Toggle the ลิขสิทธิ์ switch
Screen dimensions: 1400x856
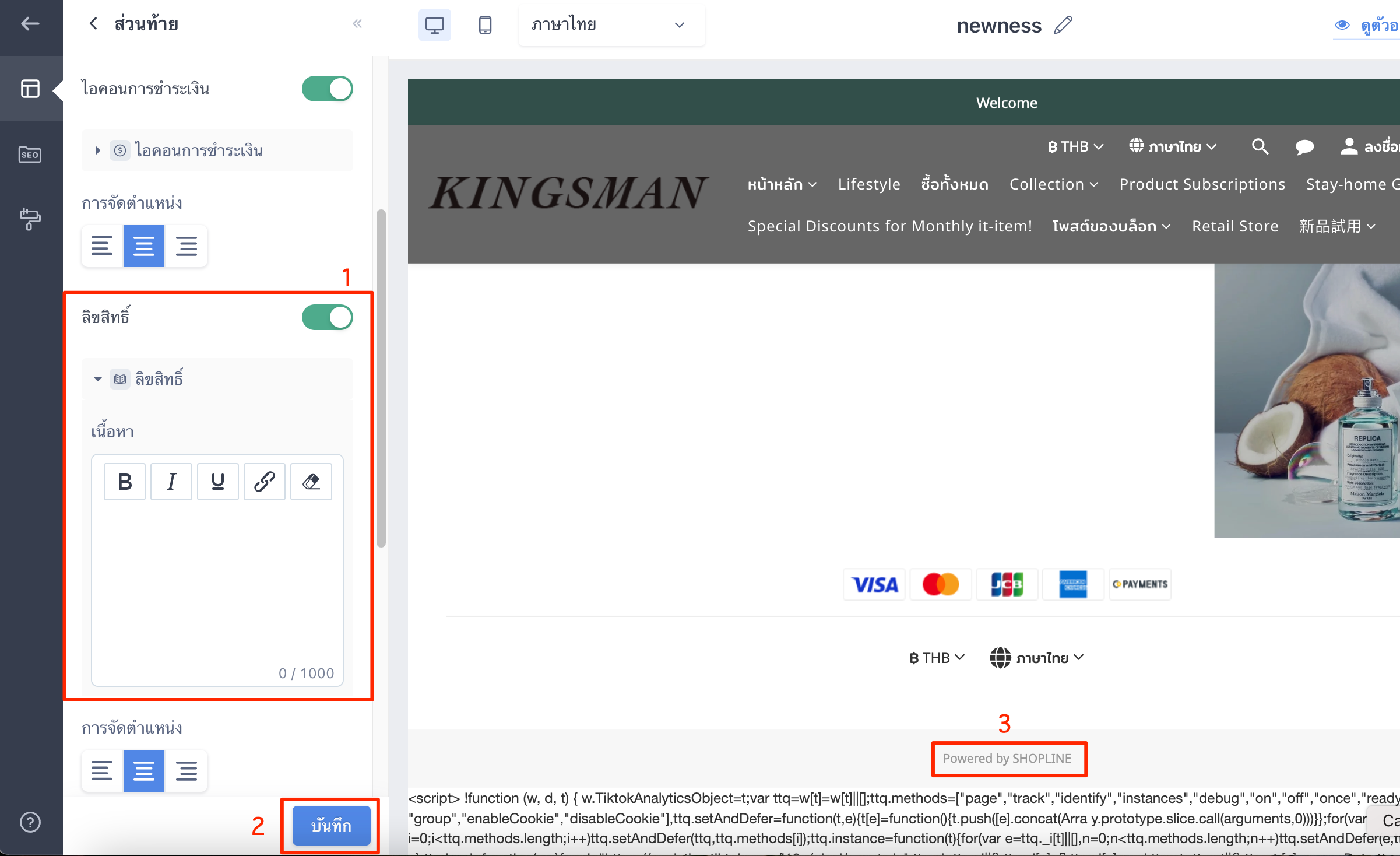click(327, 317)
